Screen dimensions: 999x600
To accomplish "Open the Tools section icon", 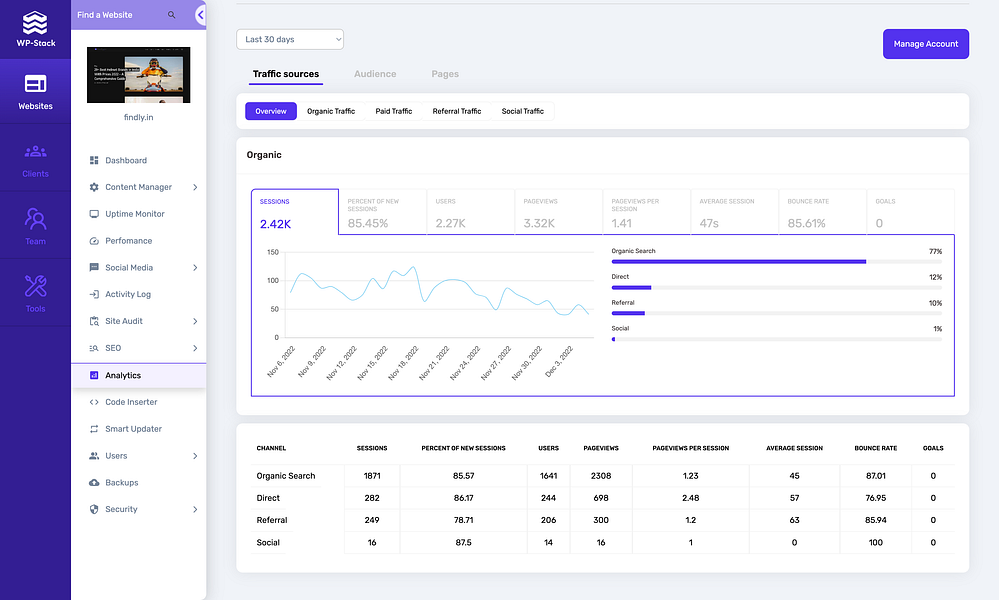I will click(x=35, y=286).
